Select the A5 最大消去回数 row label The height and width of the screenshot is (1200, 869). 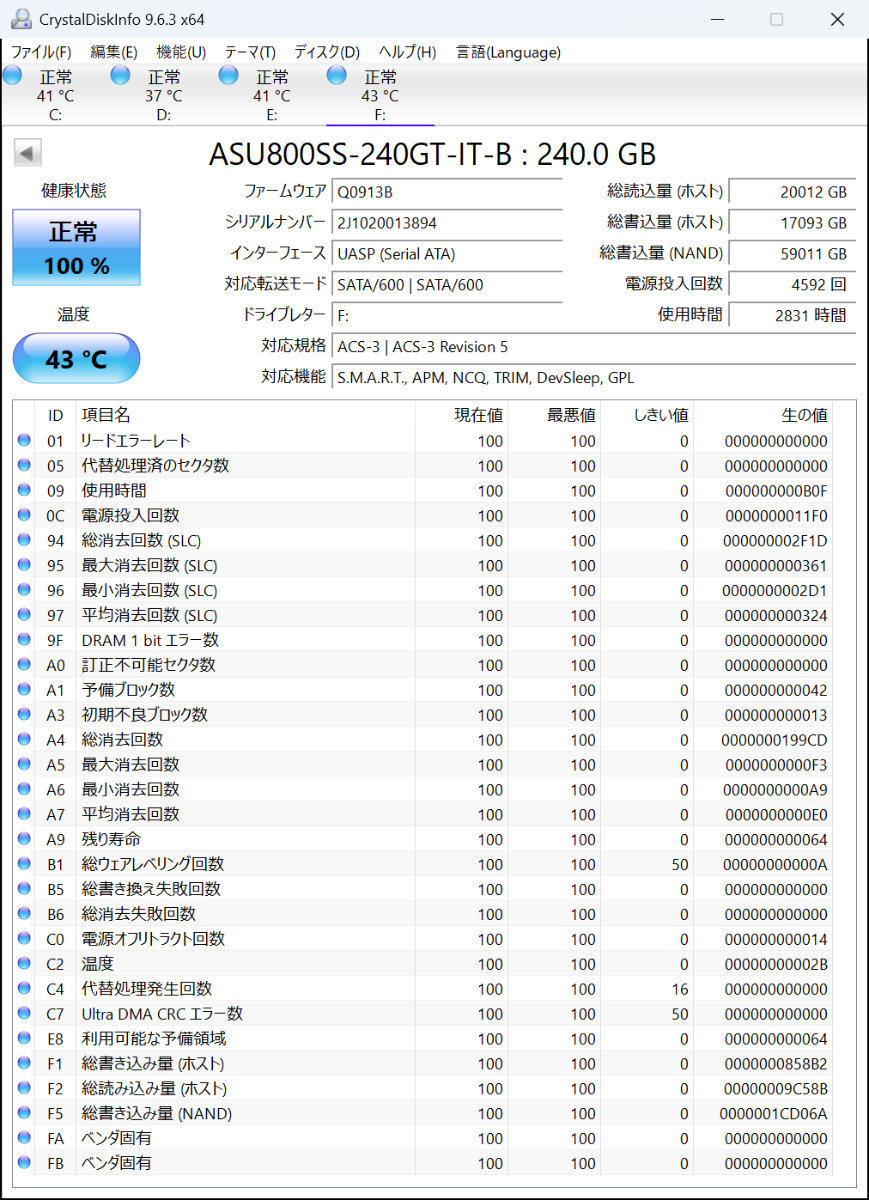[x=130, y=764]
